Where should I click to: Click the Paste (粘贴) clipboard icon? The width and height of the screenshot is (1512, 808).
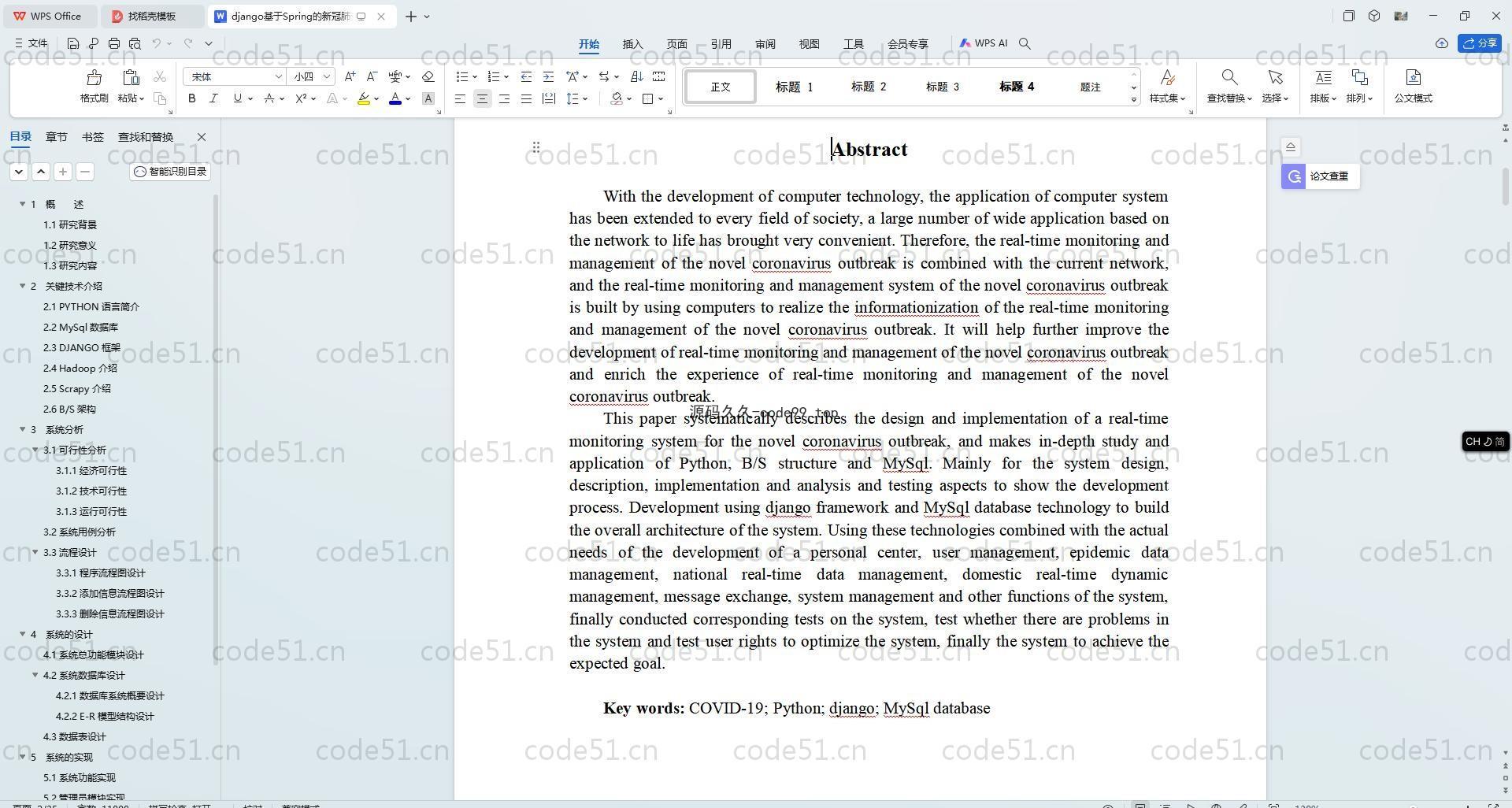click(131, 77)
